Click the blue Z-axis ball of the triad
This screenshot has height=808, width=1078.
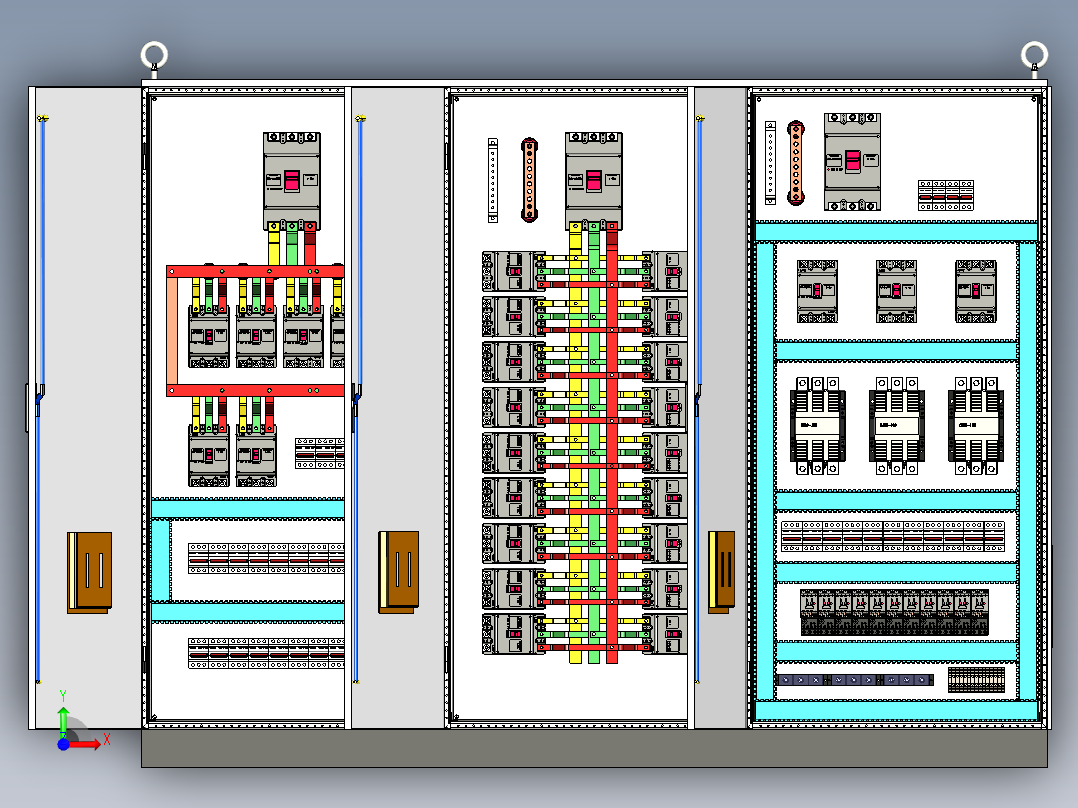coord(63,744)
